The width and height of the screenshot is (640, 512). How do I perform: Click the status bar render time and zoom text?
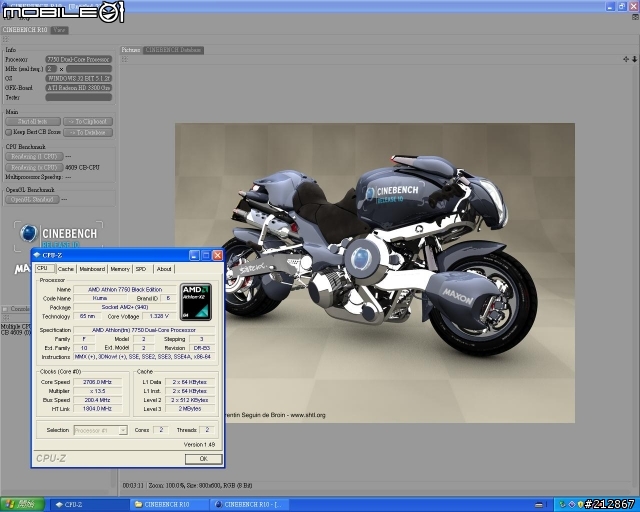pyautogui.click(x=187, y=485)
